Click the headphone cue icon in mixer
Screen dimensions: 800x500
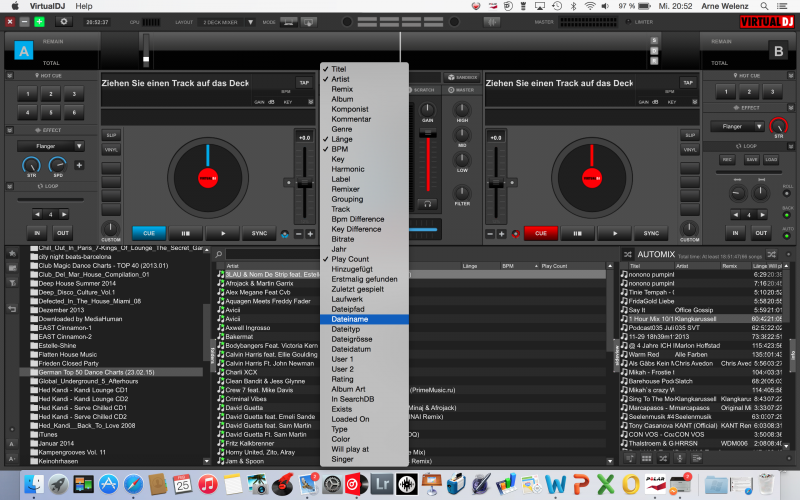point(428,203)
